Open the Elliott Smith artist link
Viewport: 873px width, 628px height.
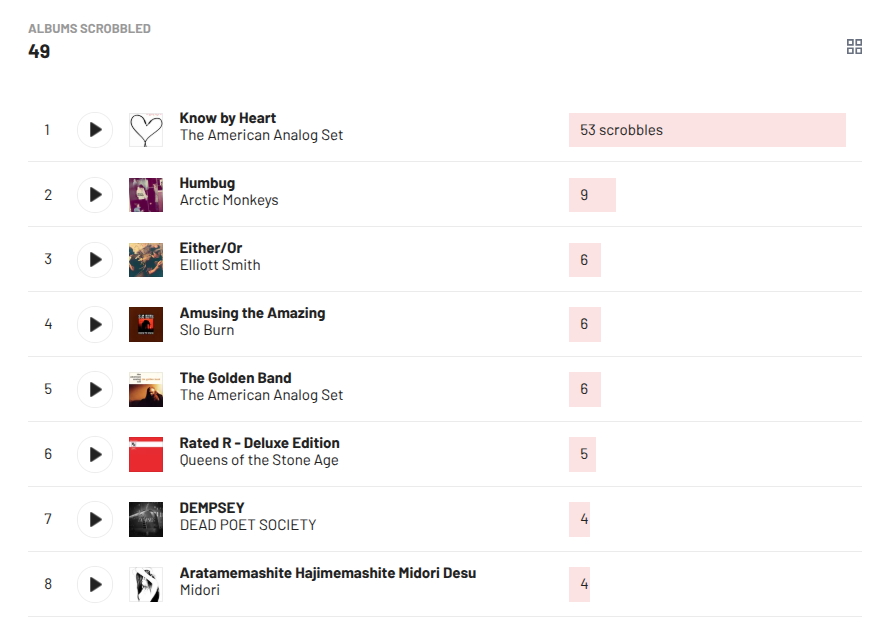click(220, 265)
